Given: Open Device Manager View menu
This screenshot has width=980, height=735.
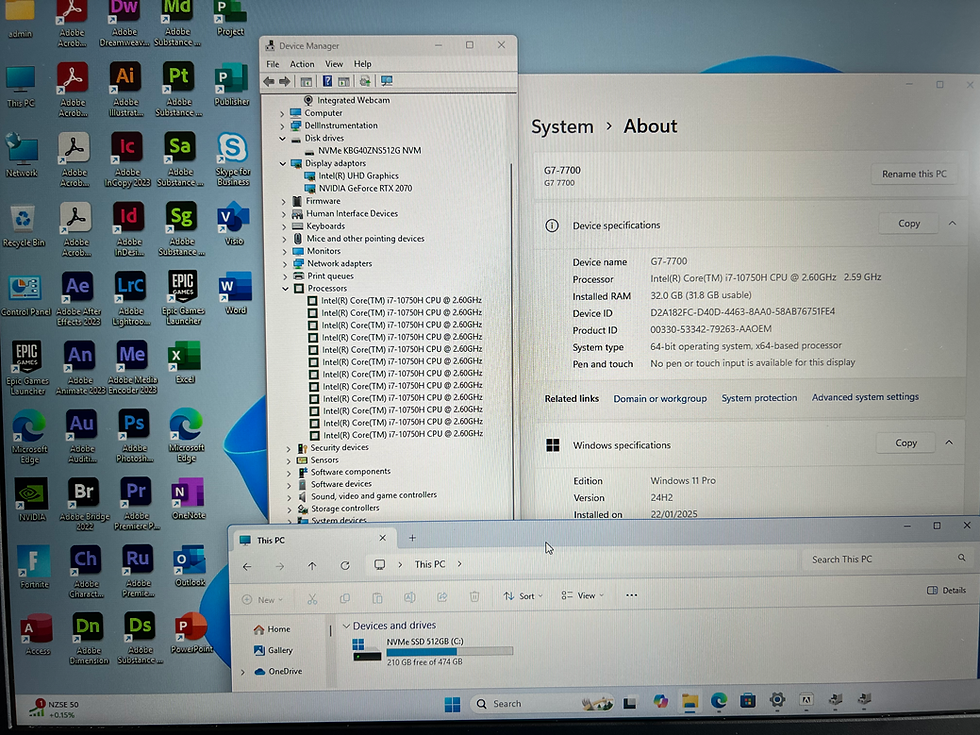Looking at the screenshot, I should [x=334, y=64].
